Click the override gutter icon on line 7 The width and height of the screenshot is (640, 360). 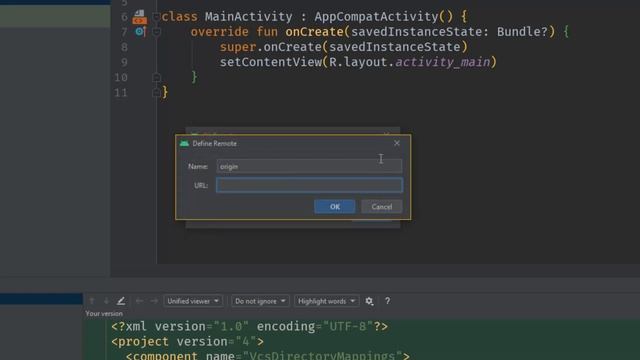point(140,31)
